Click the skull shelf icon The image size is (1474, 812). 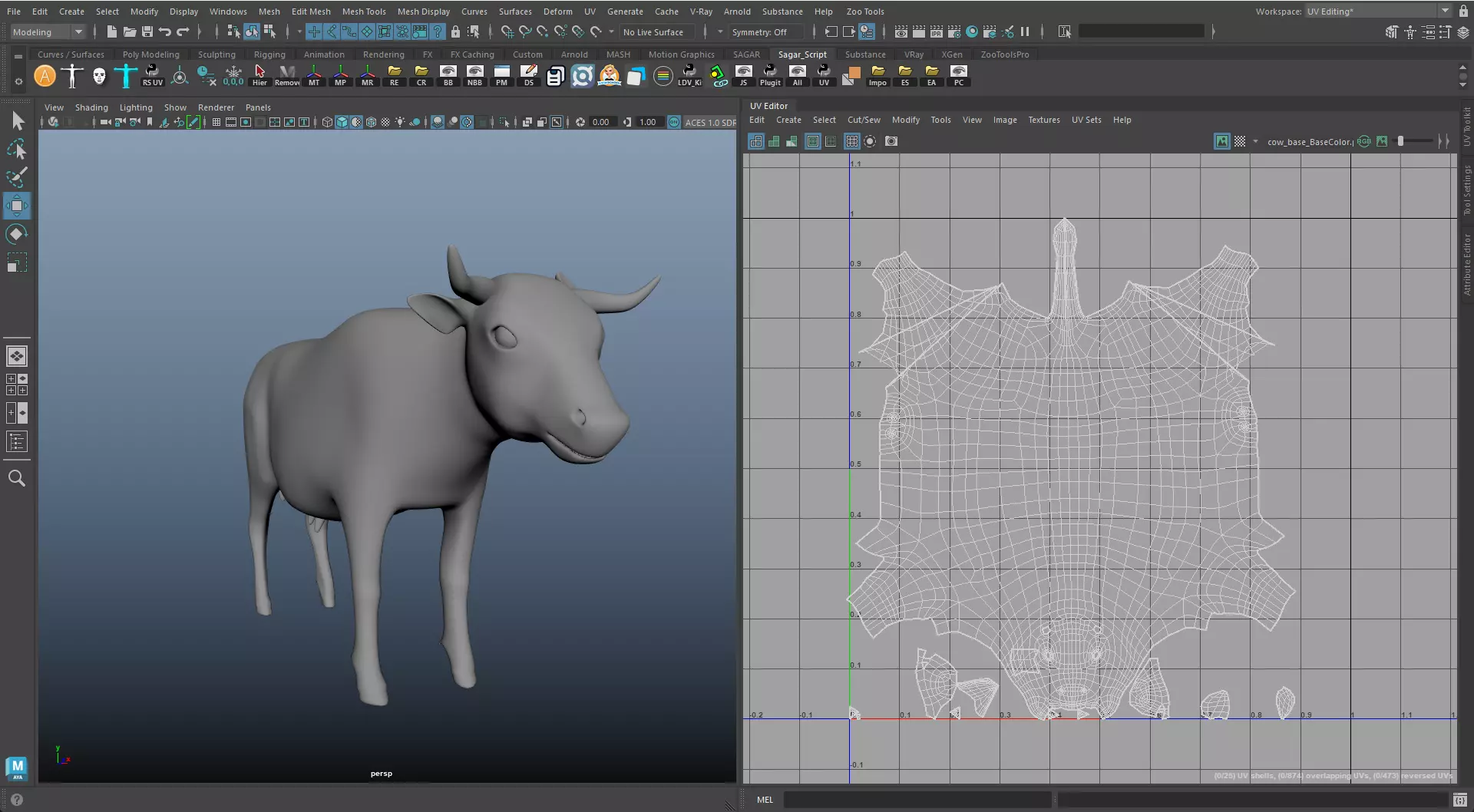99,76
